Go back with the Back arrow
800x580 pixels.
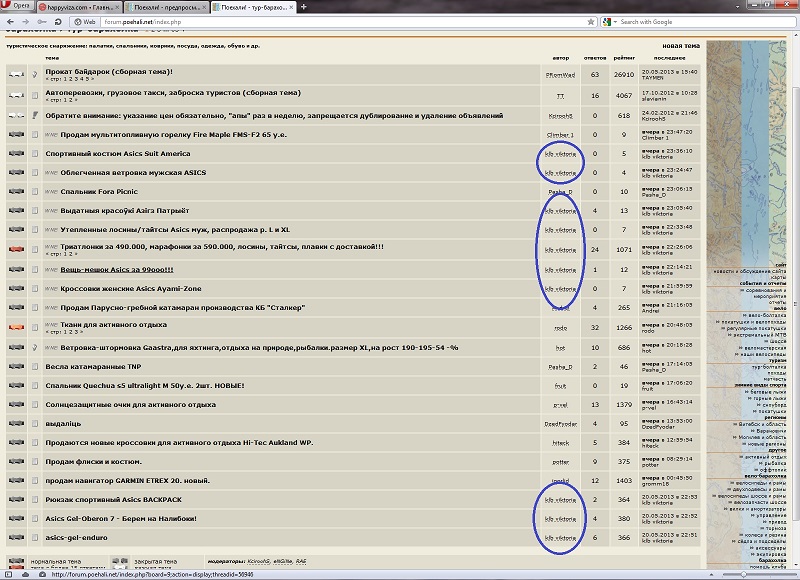click(x=10, y=22)
